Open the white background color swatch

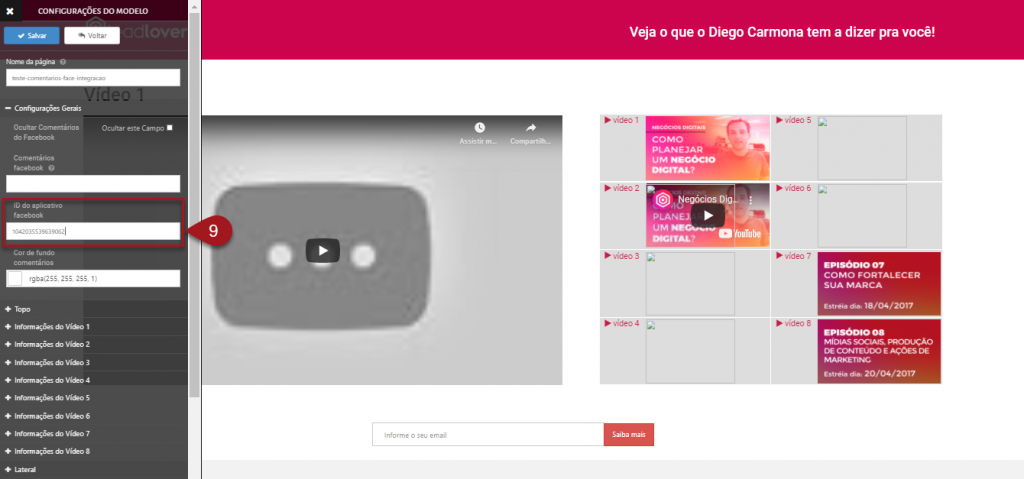click(x=15, y=278)
